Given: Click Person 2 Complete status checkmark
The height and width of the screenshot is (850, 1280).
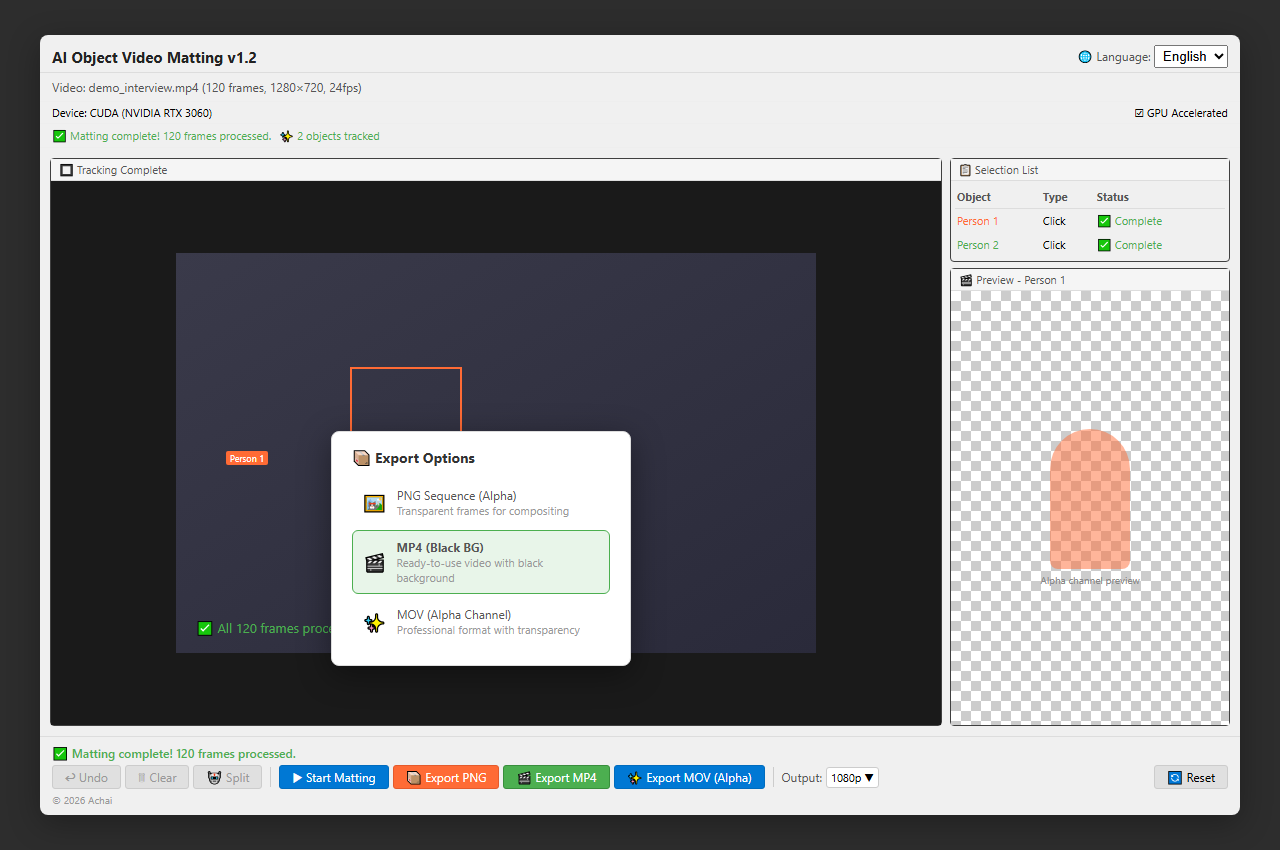Looking at the screenshot, I should pos(1104,245).
